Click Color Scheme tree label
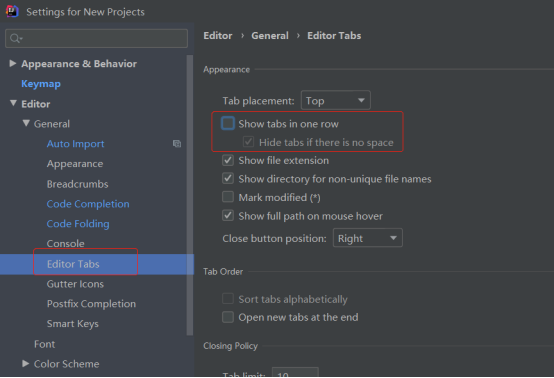554x378 pixels. 66,364
